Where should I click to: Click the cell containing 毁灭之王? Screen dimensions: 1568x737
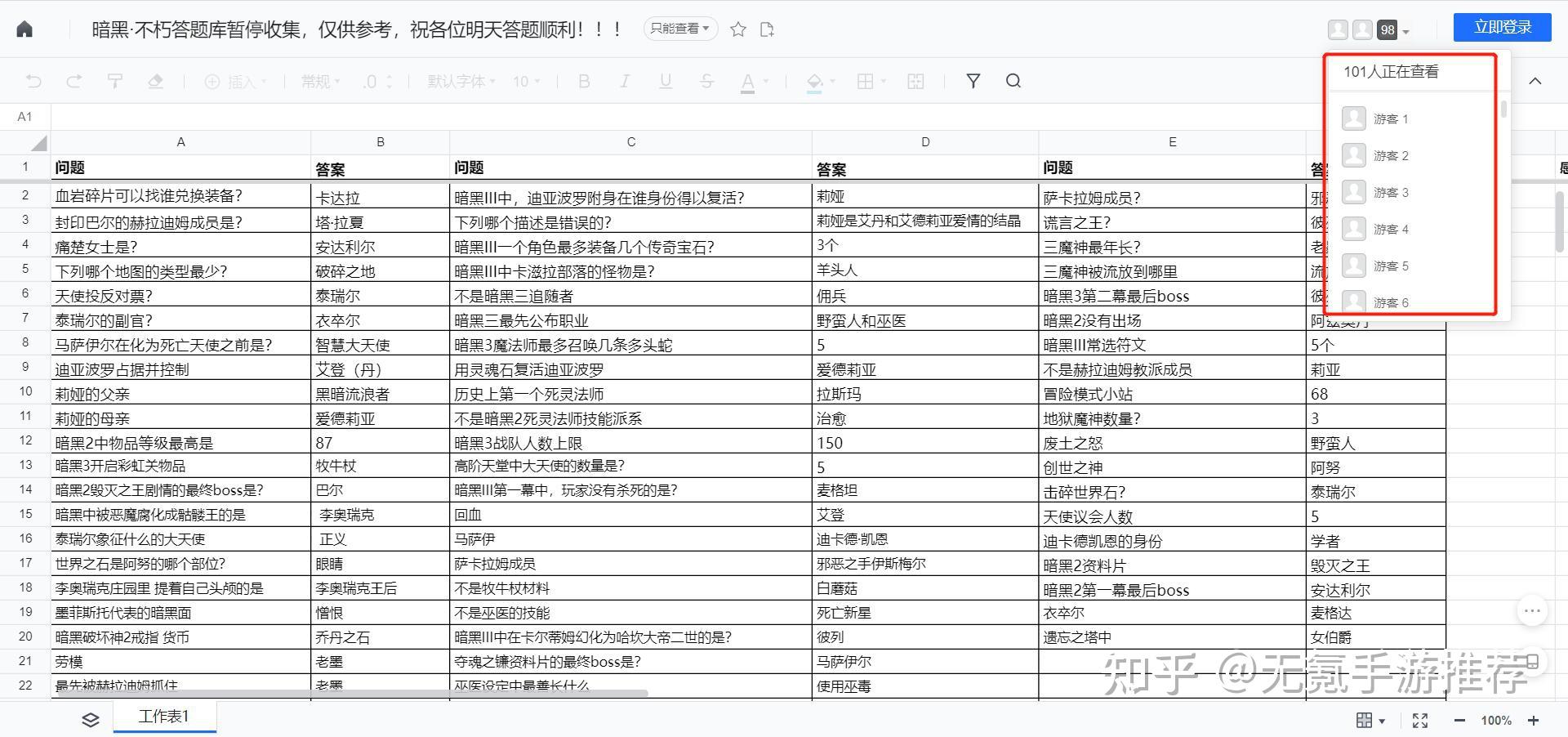click(x=1376, y=565)
